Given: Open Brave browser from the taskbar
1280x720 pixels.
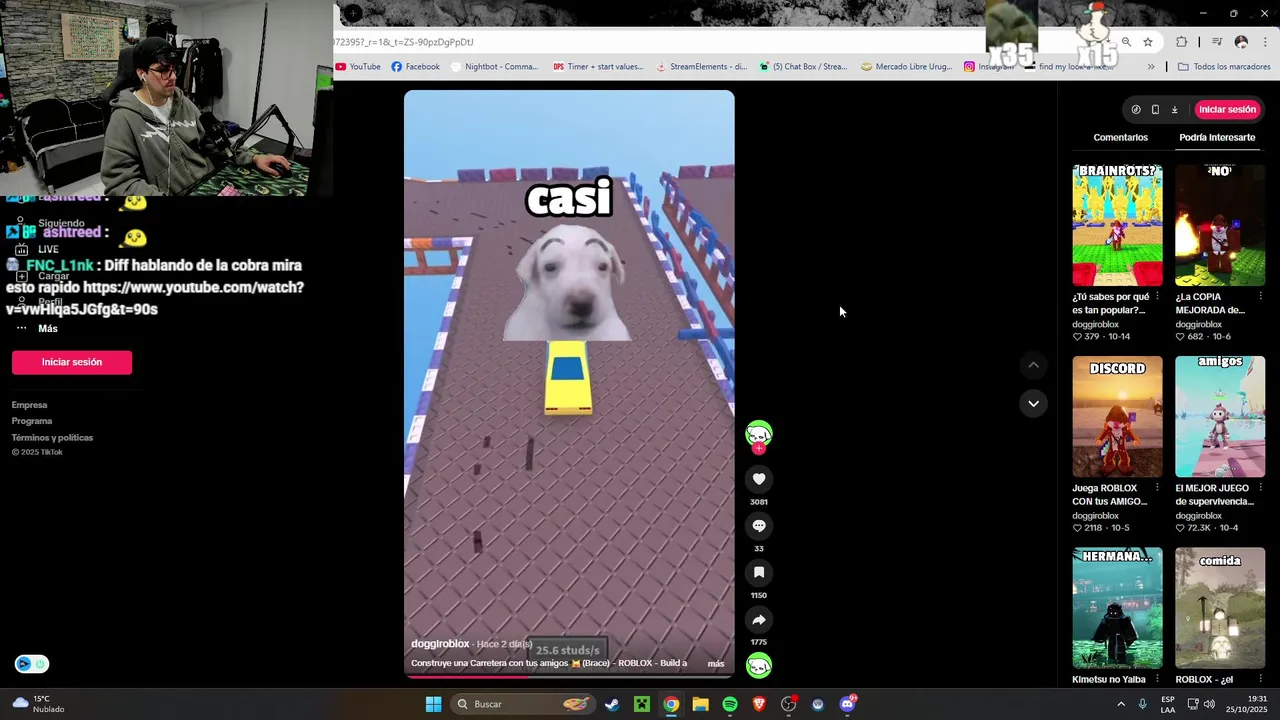Looking at the screenshot, I should (759, 704).
